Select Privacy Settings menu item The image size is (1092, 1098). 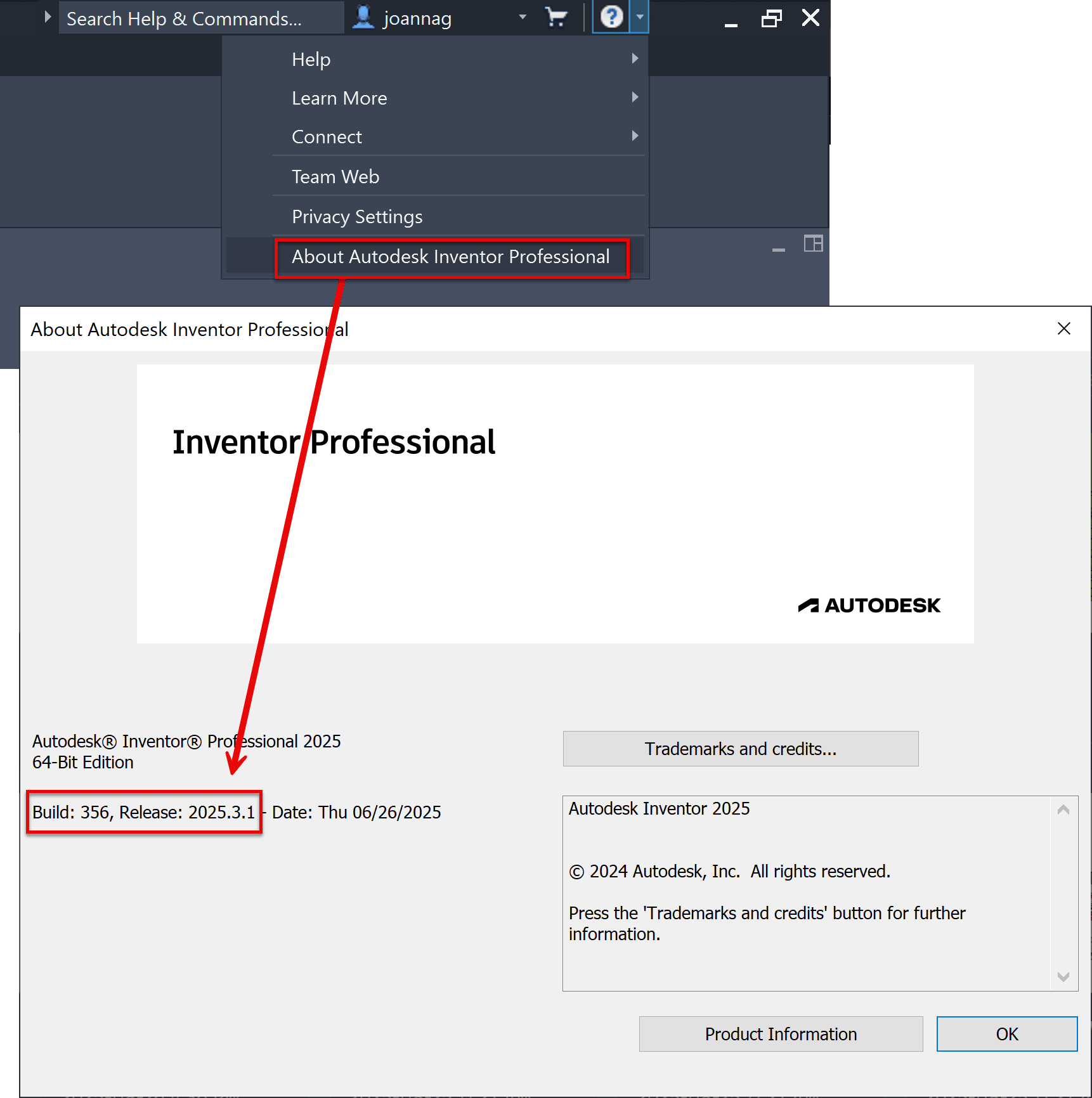pyautogui.click(x=435, y=216)
